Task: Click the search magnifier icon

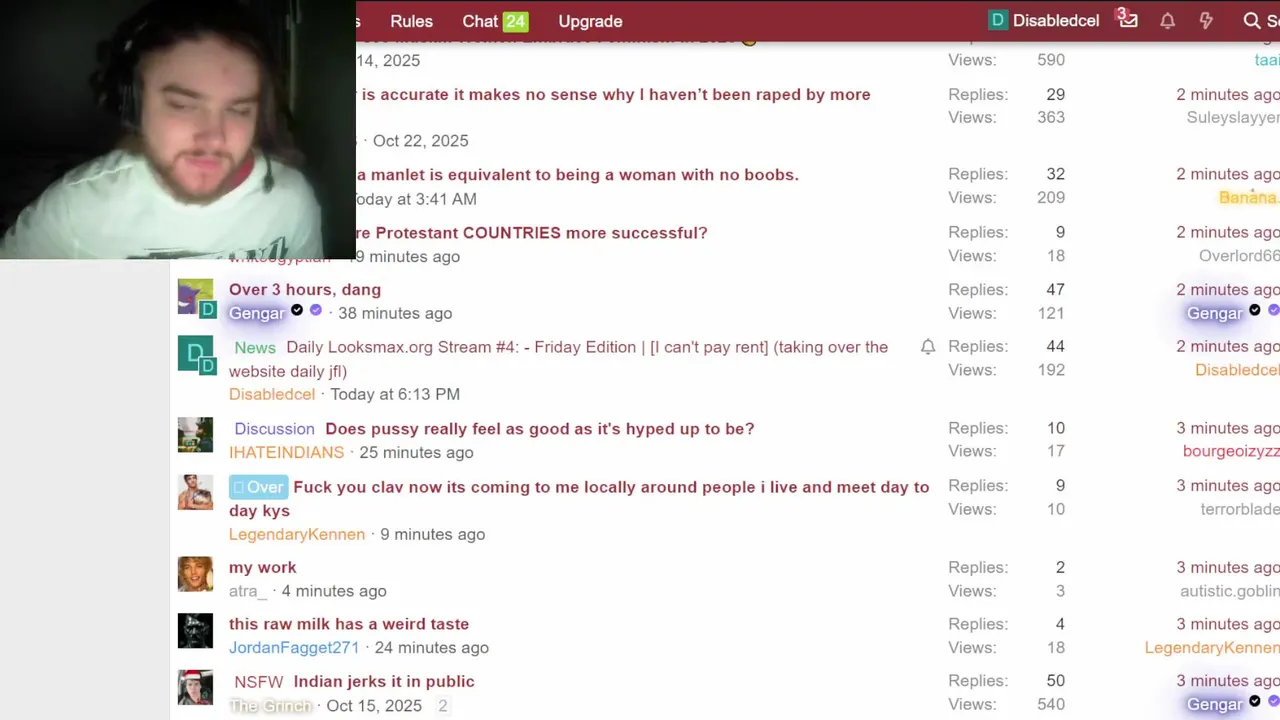Action: coord(1251,21)
